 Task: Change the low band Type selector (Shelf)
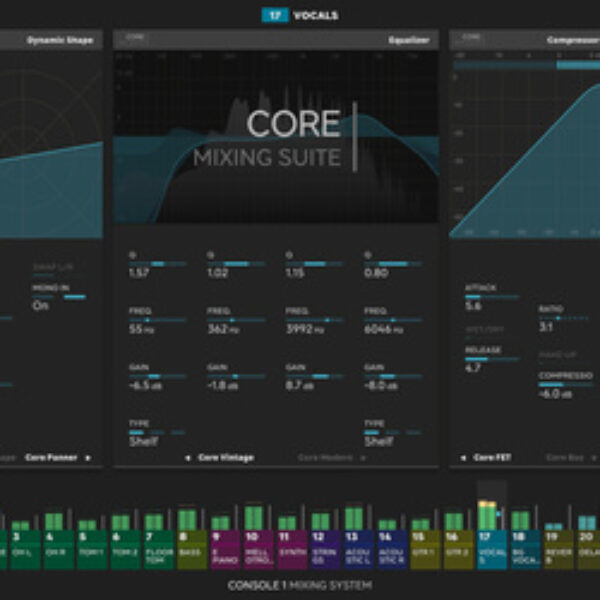point(157,432)
